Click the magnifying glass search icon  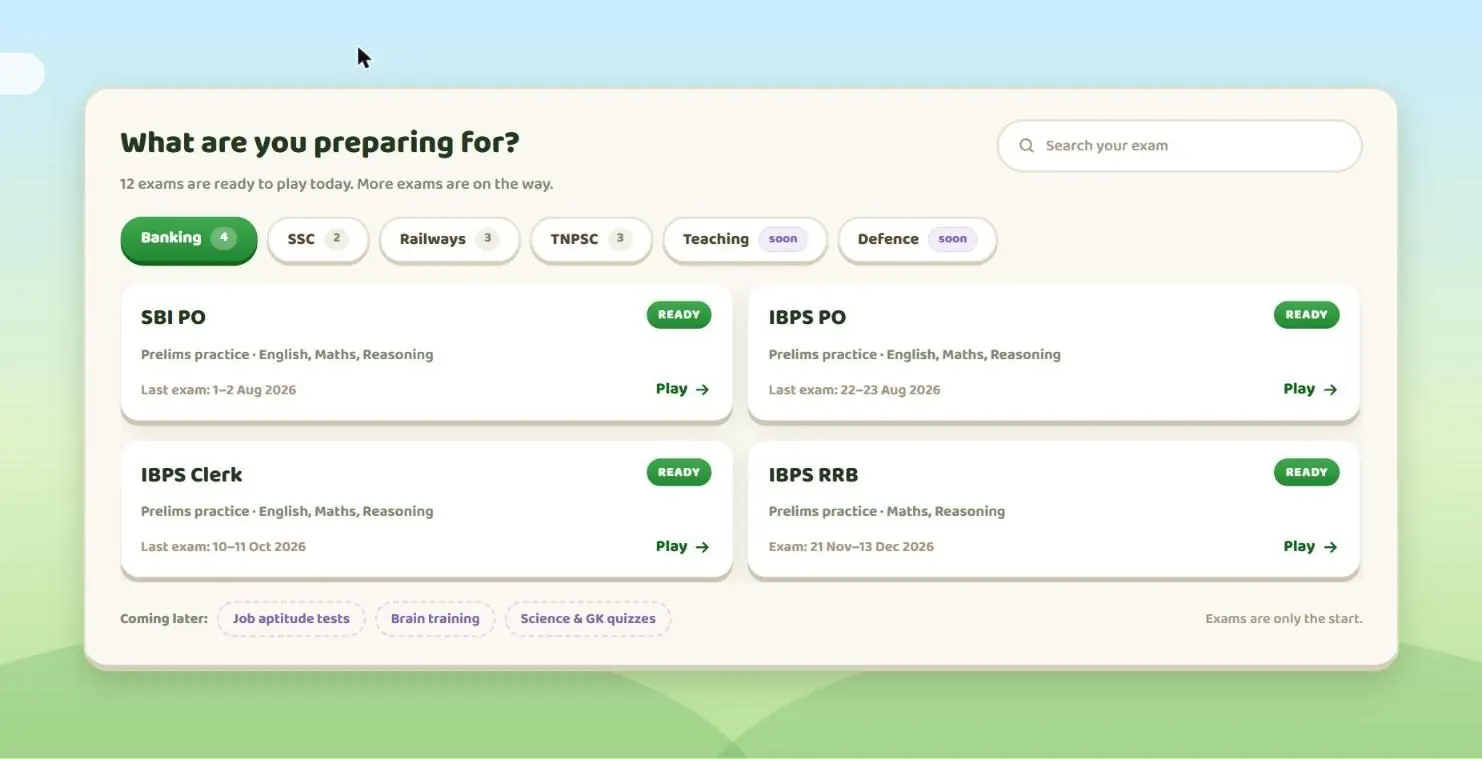1026,146
